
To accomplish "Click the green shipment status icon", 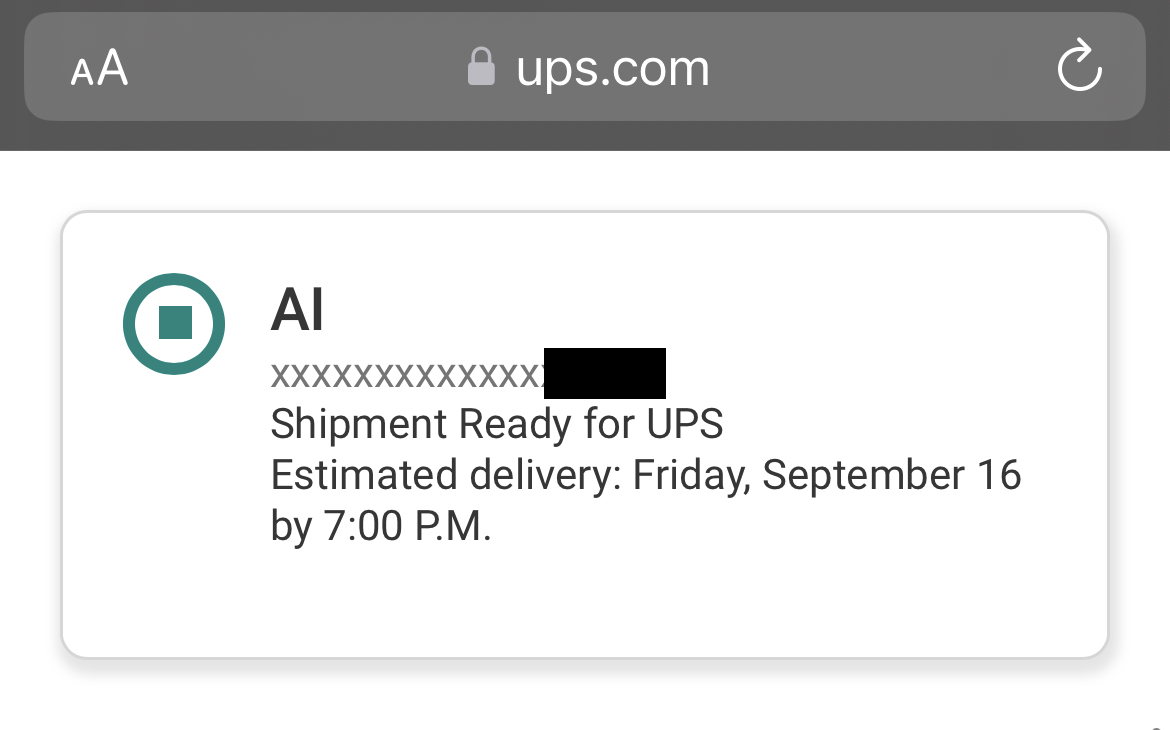I will point(174,323).
